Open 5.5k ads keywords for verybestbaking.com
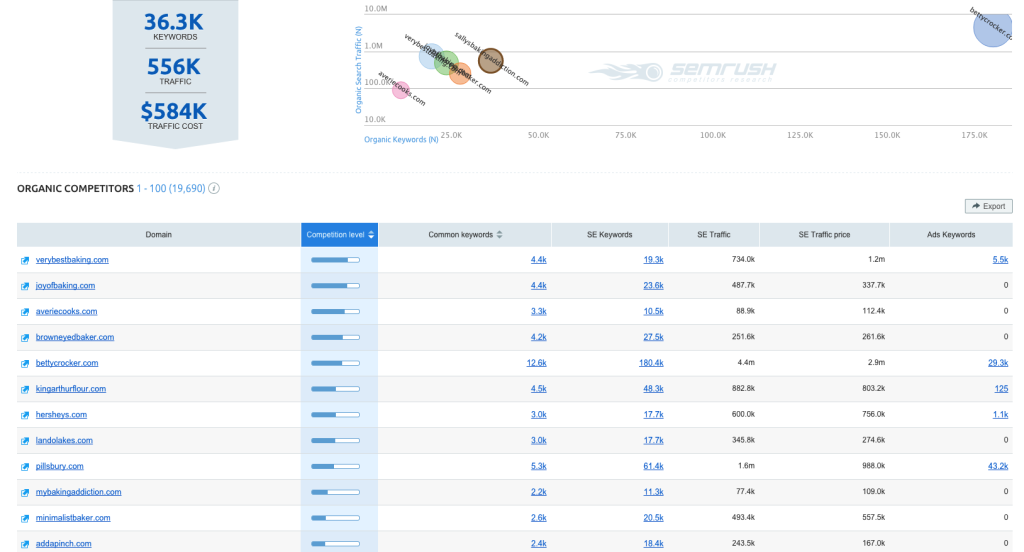 1000,259
